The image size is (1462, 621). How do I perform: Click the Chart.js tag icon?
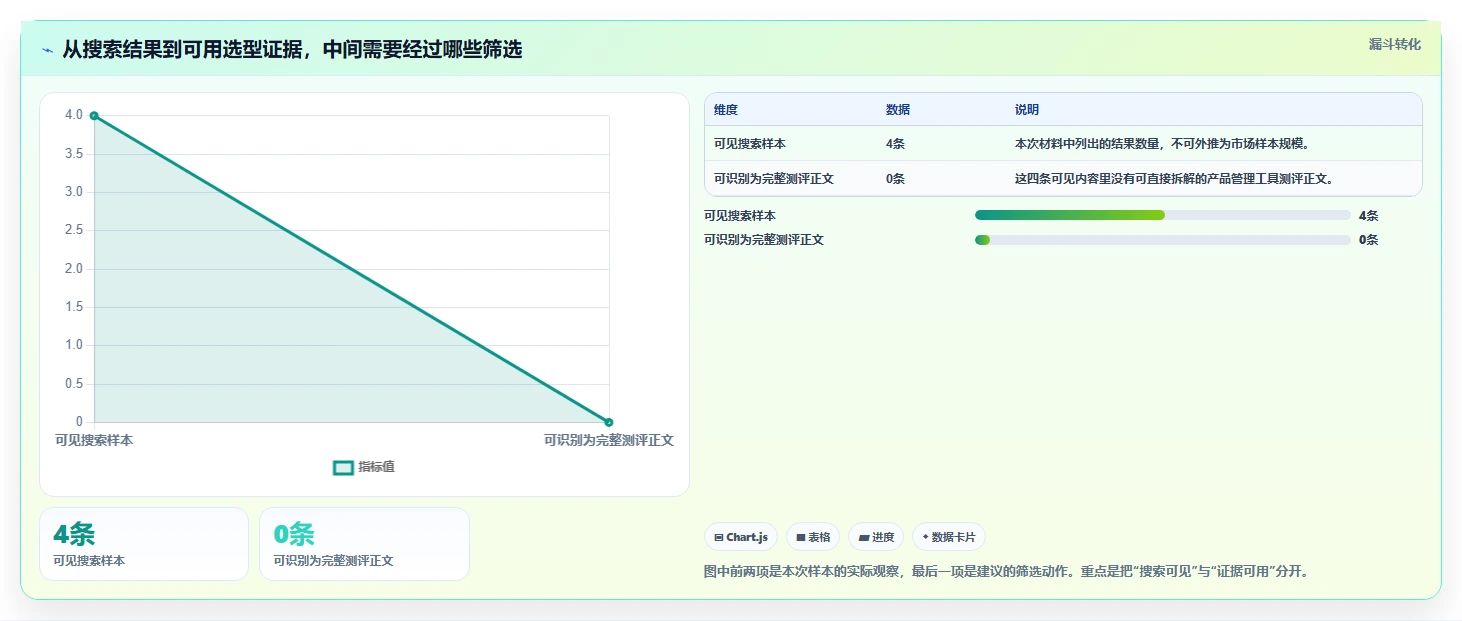719,537
